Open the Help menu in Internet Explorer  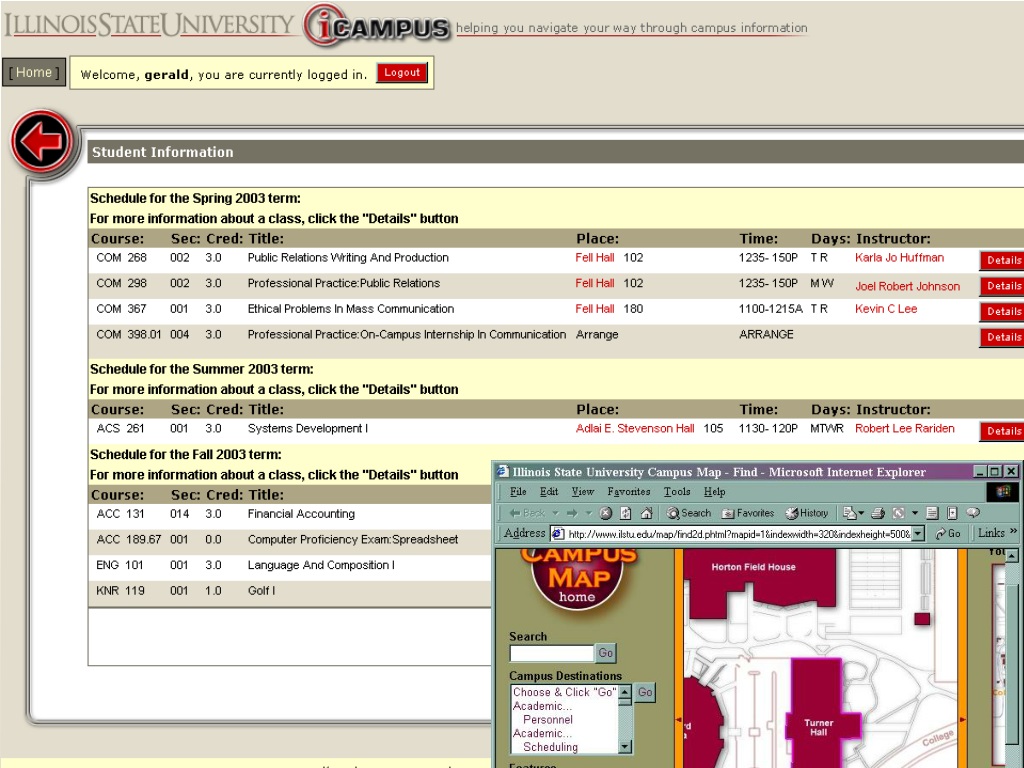[714, 492]
